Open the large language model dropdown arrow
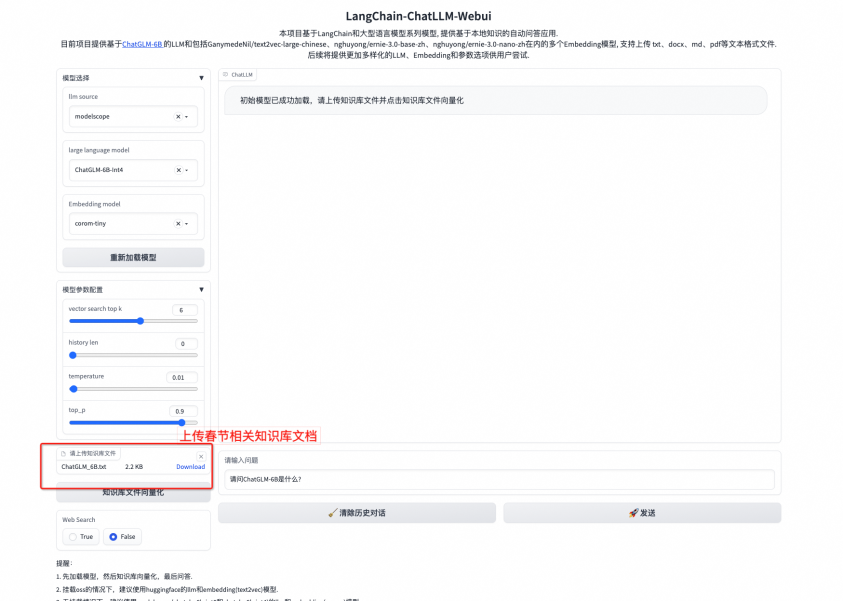 [x=187, y=170]
